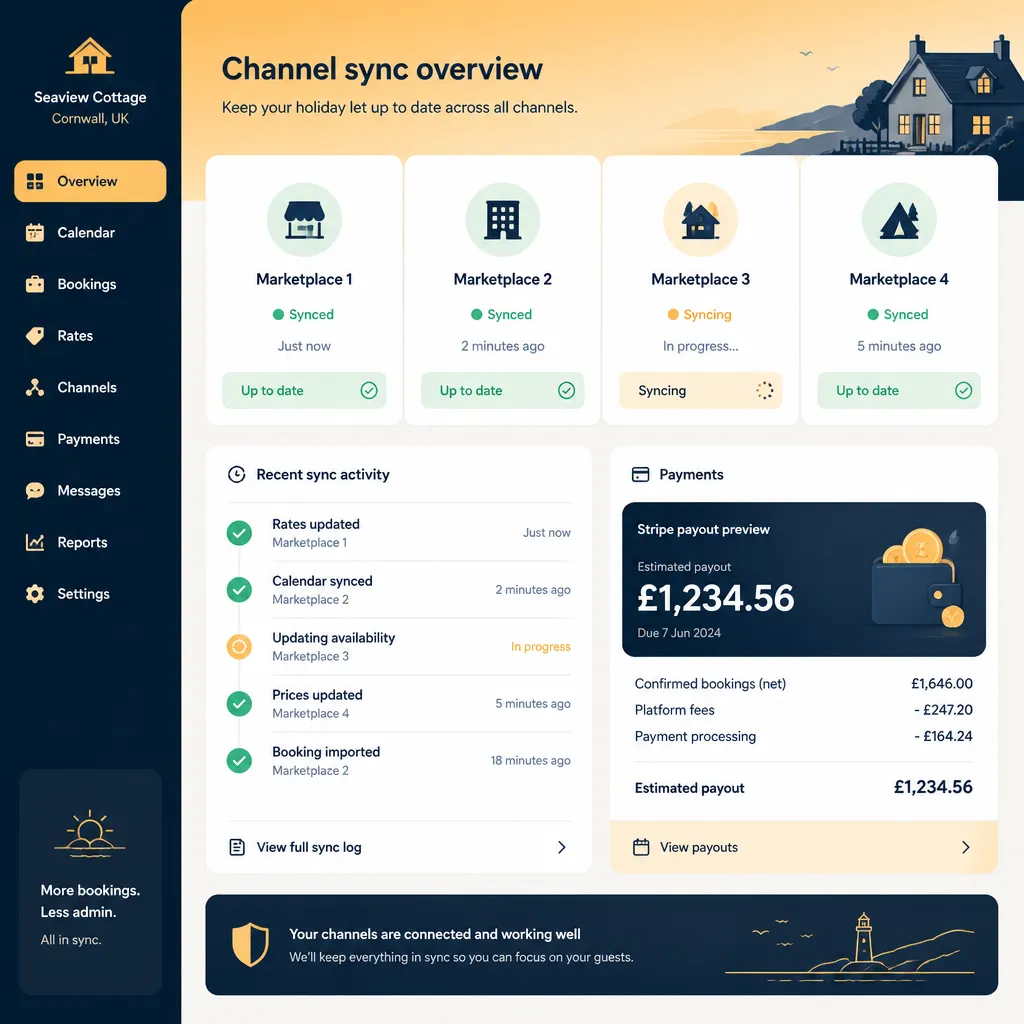
Task: Click the calendar icon beside View payouts
Action: (641, 847)
